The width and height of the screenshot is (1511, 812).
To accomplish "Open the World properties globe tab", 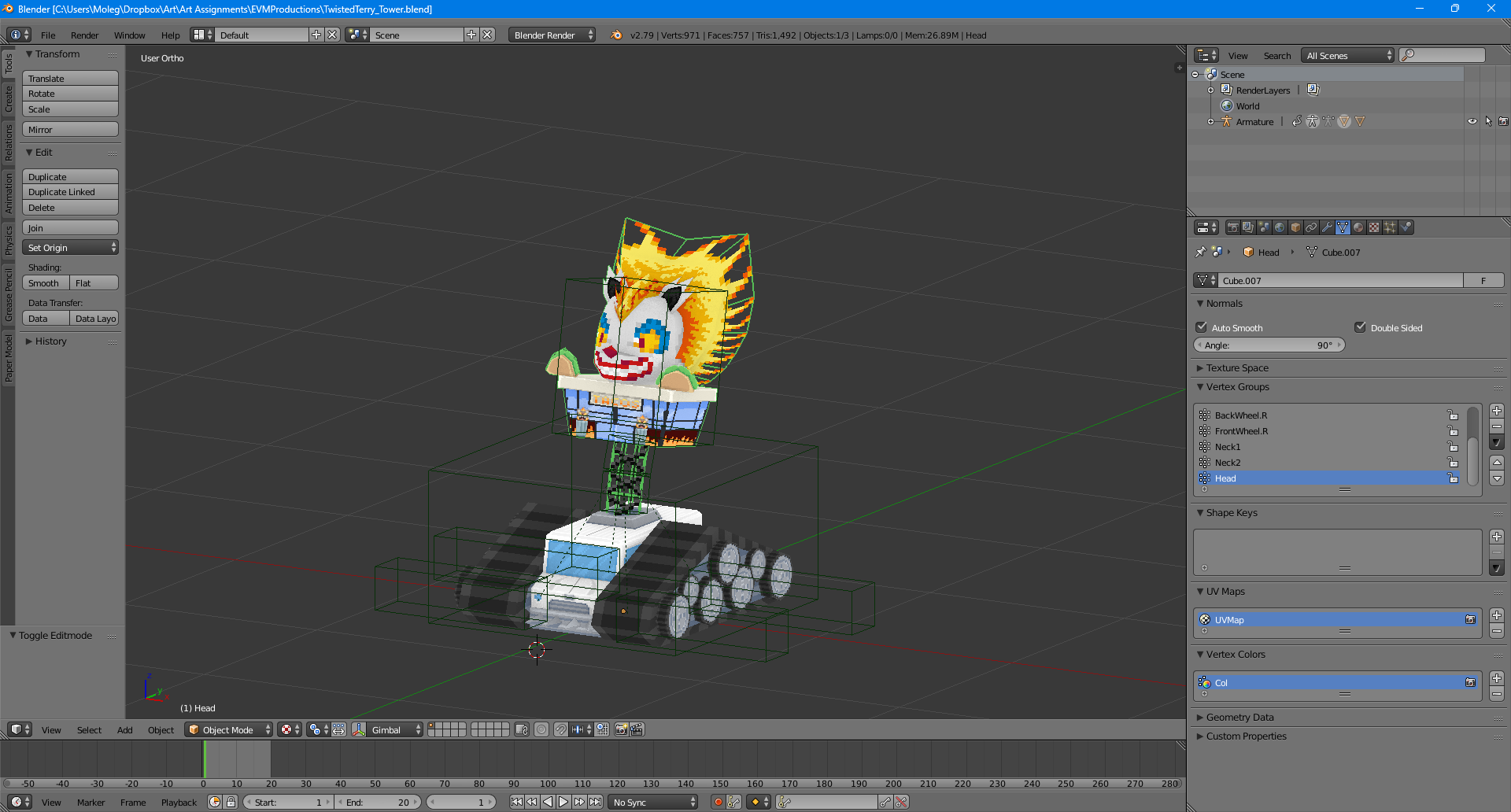I will pyautogui.click(x=1280, y=227).
